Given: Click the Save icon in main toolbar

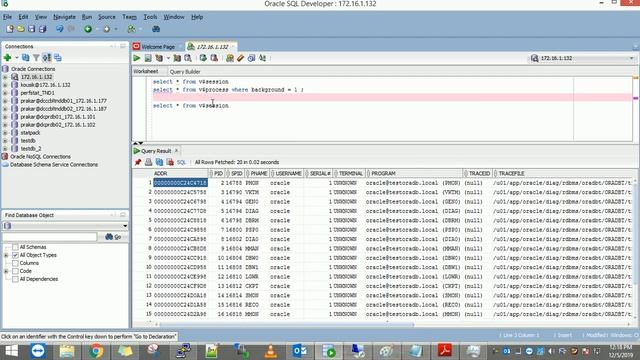Looking at the screenshot, I should [x=31, y=29].
